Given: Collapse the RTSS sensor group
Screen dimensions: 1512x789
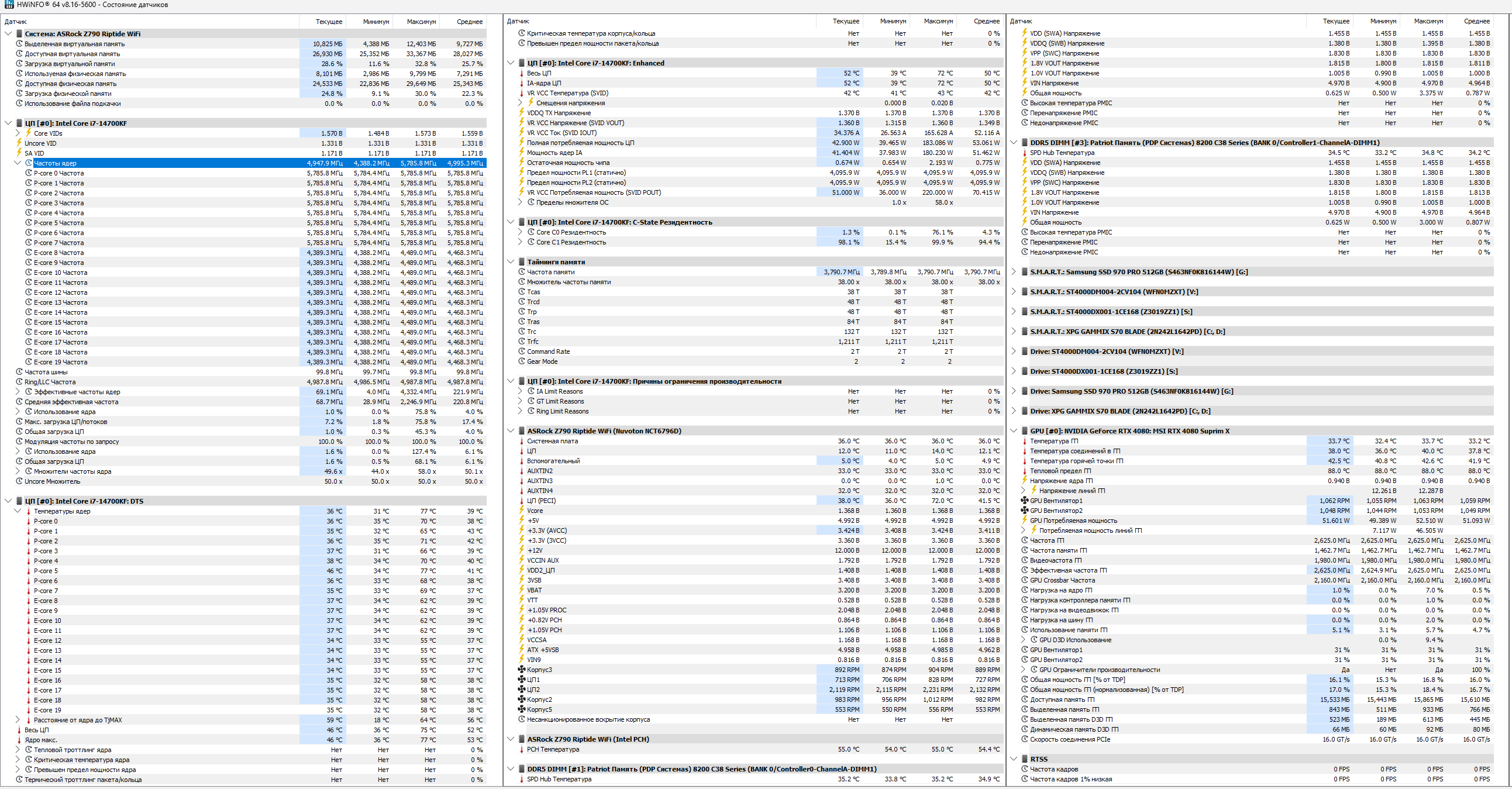Looking at the screenshot, I should tap(1014, 759).
